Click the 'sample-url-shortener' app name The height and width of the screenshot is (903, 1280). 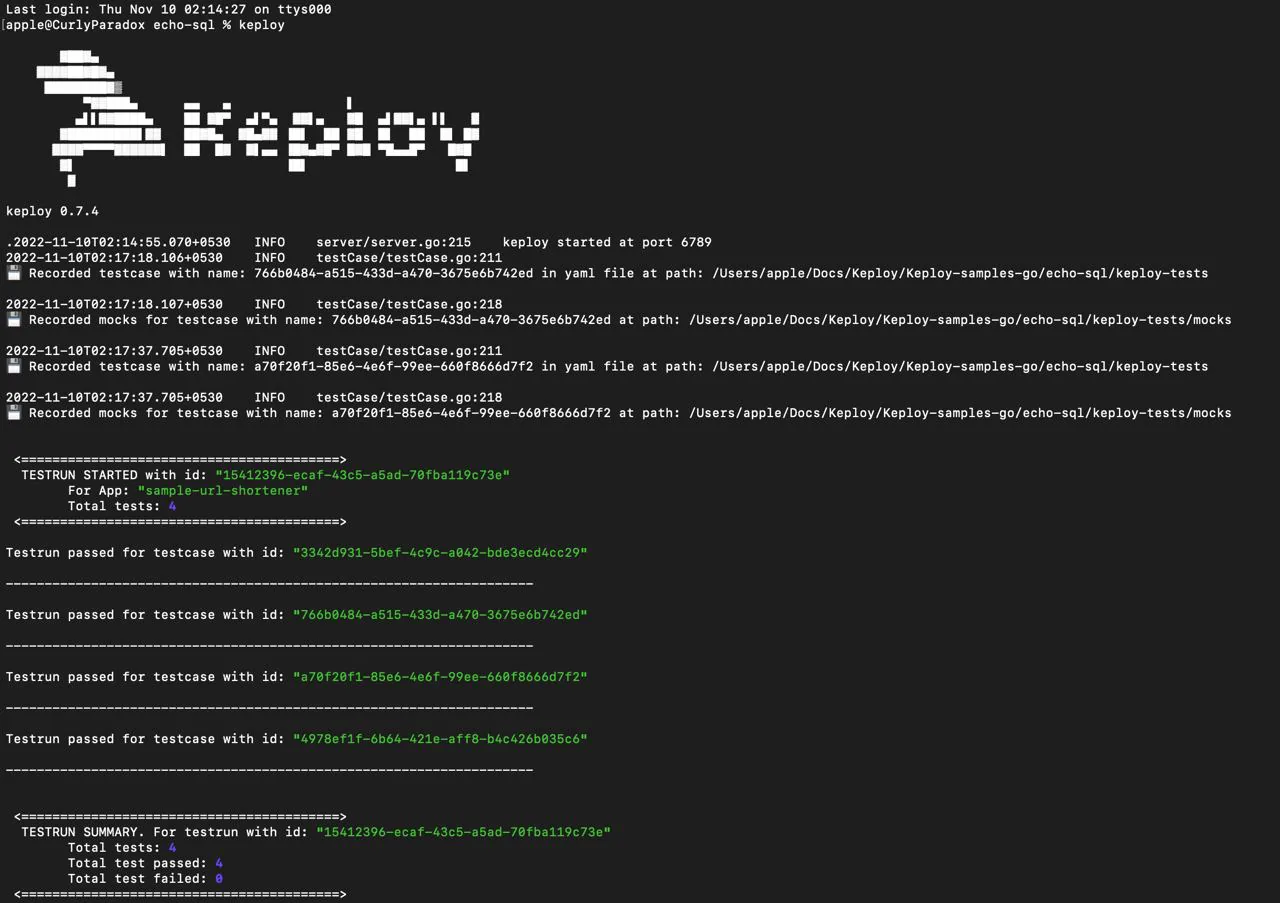[x=223, y=490]
